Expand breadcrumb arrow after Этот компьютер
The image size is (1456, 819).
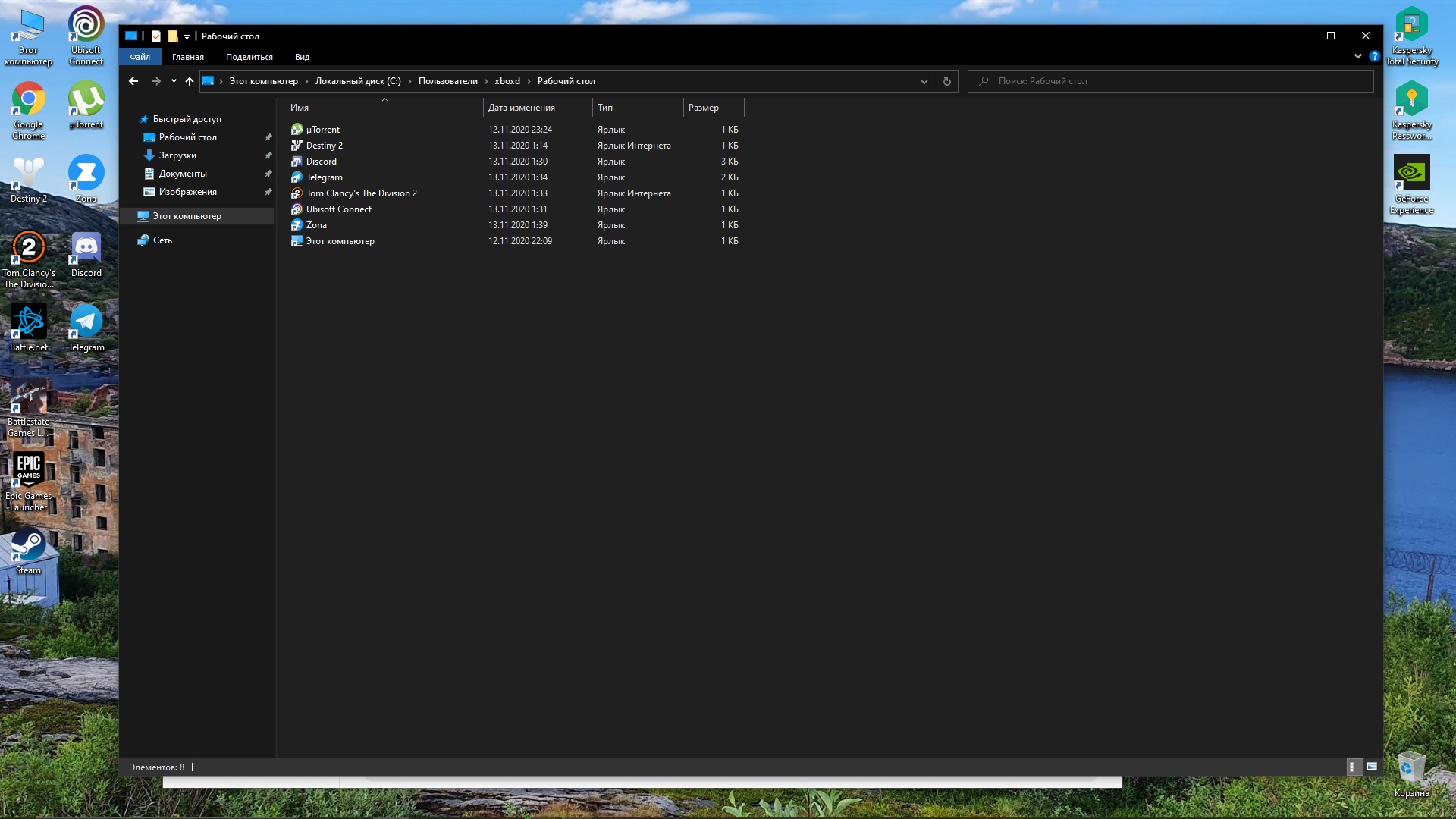tap(306, 81)
